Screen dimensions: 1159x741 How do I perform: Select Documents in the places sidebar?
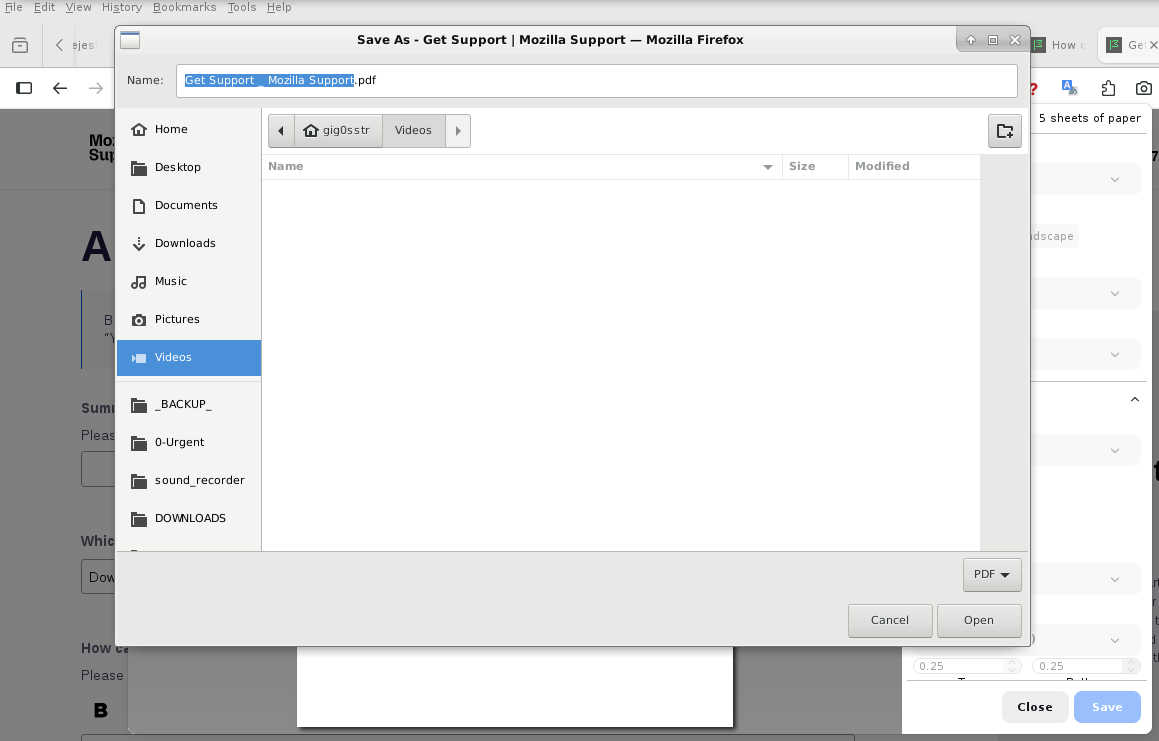tap(188, 206)
